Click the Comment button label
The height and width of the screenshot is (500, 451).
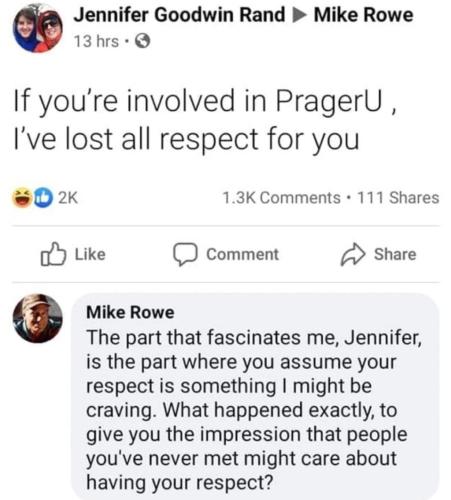tap(242, 254)
